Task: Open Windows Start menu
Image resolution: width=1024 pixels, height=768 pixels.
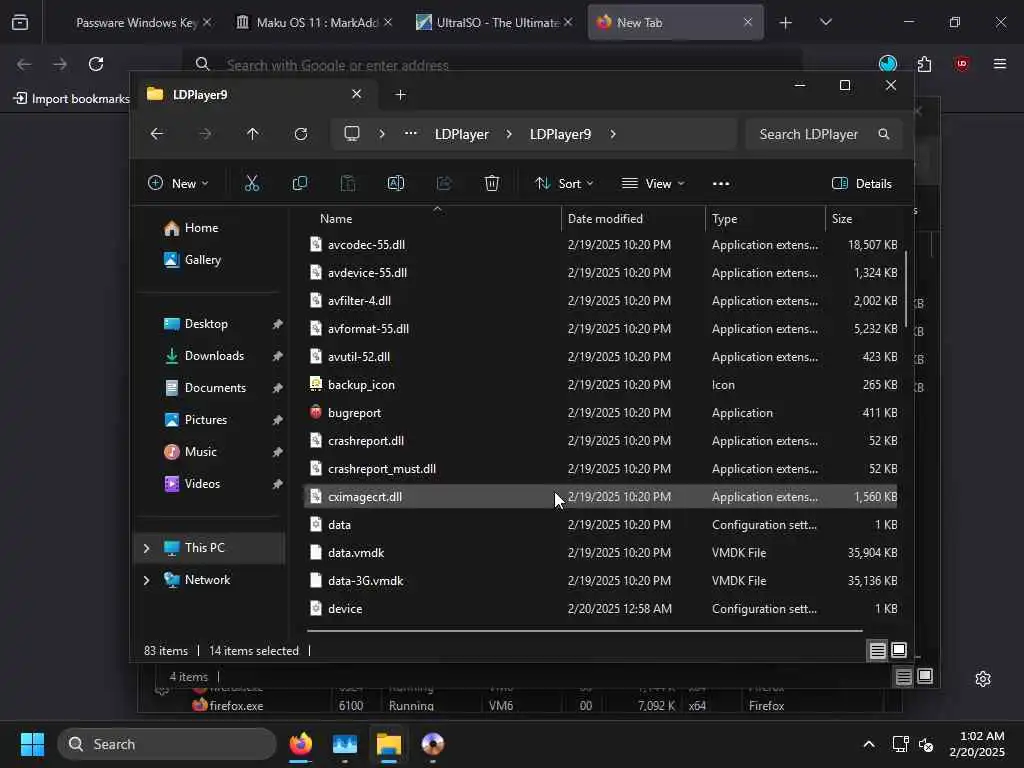Action: pos(32,744)
